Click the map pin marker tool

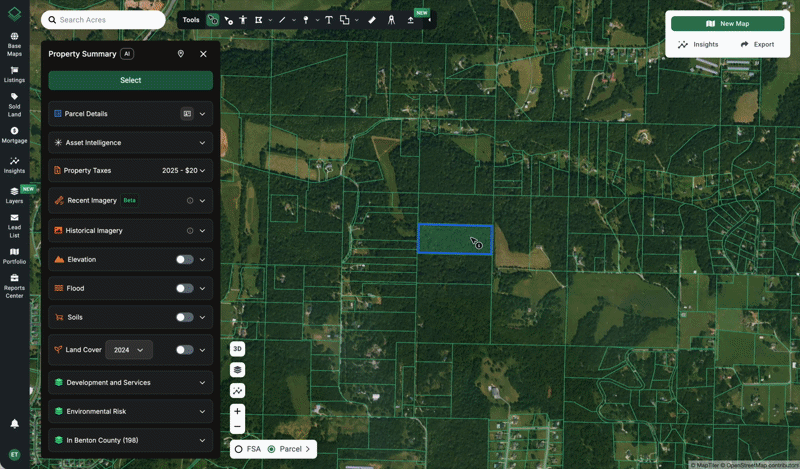coord(306,20)
